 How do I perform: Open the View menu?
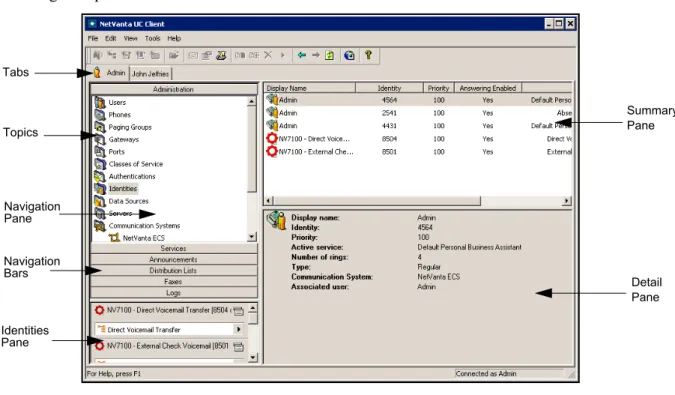point(130,38)
